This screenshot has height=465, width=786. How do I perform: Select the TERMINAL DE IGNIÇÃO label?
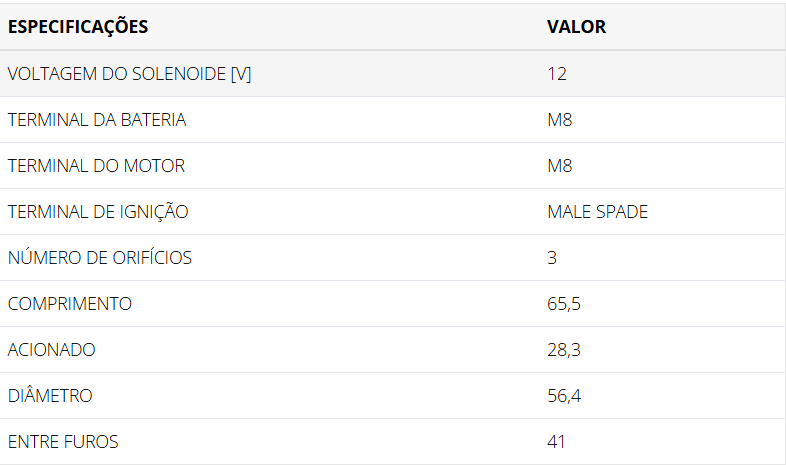(98, 212)
